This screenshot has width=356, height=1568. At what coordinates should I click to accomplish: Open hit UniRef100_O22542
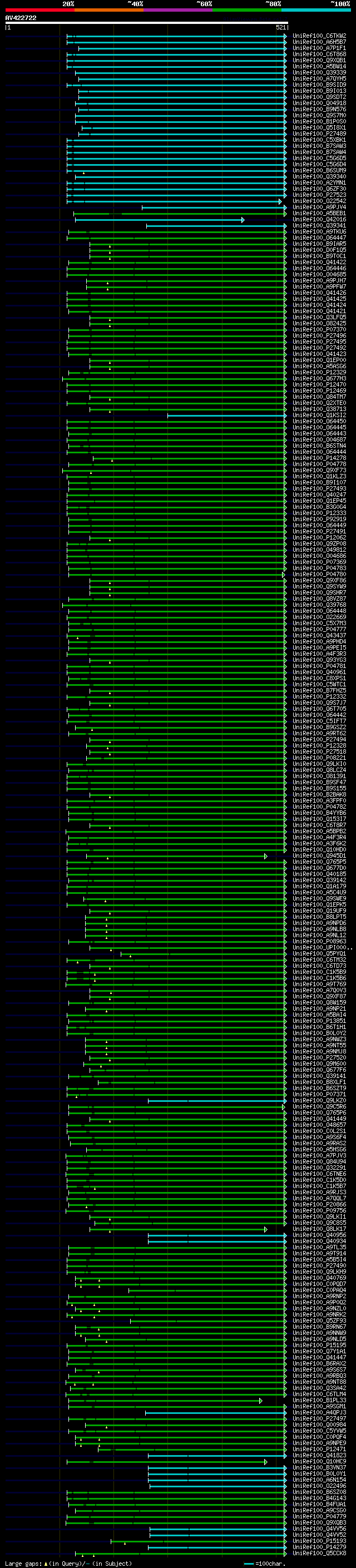(x=319, y=201)
